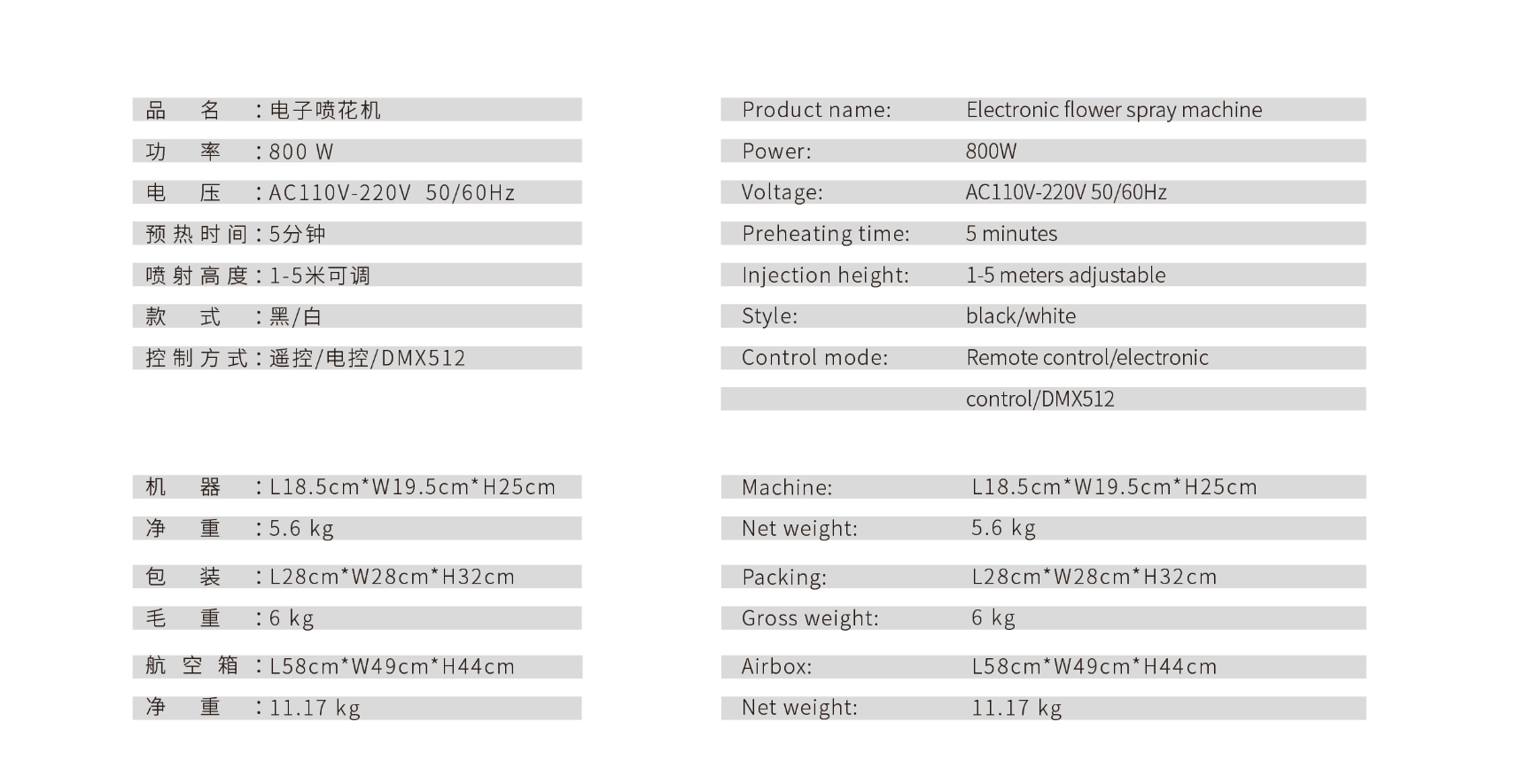Select the "1-5 meters adjustable" text
Screen dimensions: 1526x784
tap(1065, 276)
